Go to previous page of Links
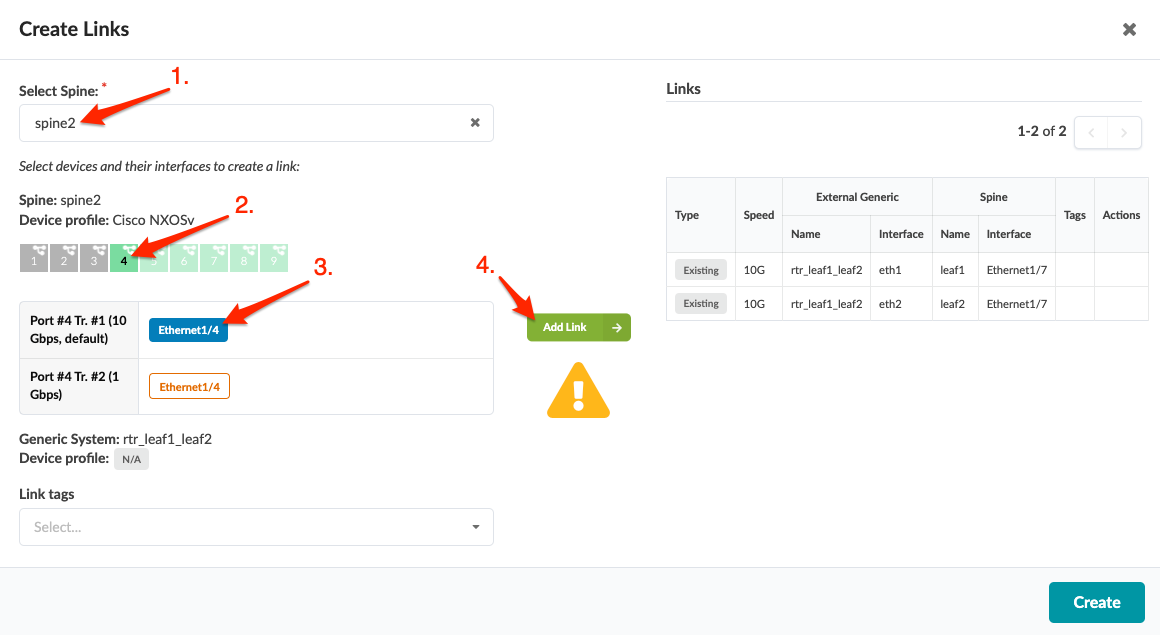 [x=1091, y=132]
